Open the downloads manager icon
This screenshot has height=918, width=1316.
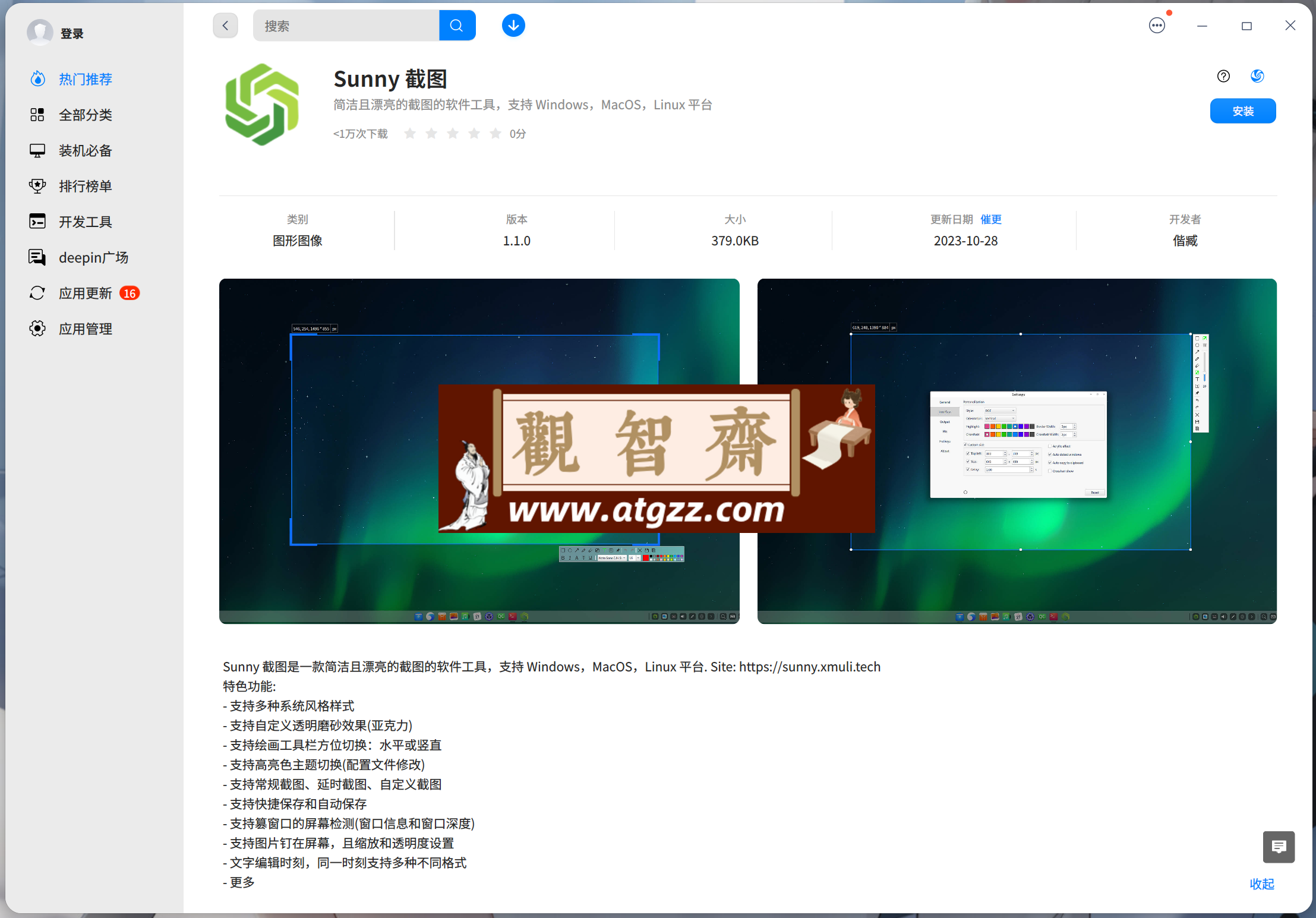tap(513, 26)
